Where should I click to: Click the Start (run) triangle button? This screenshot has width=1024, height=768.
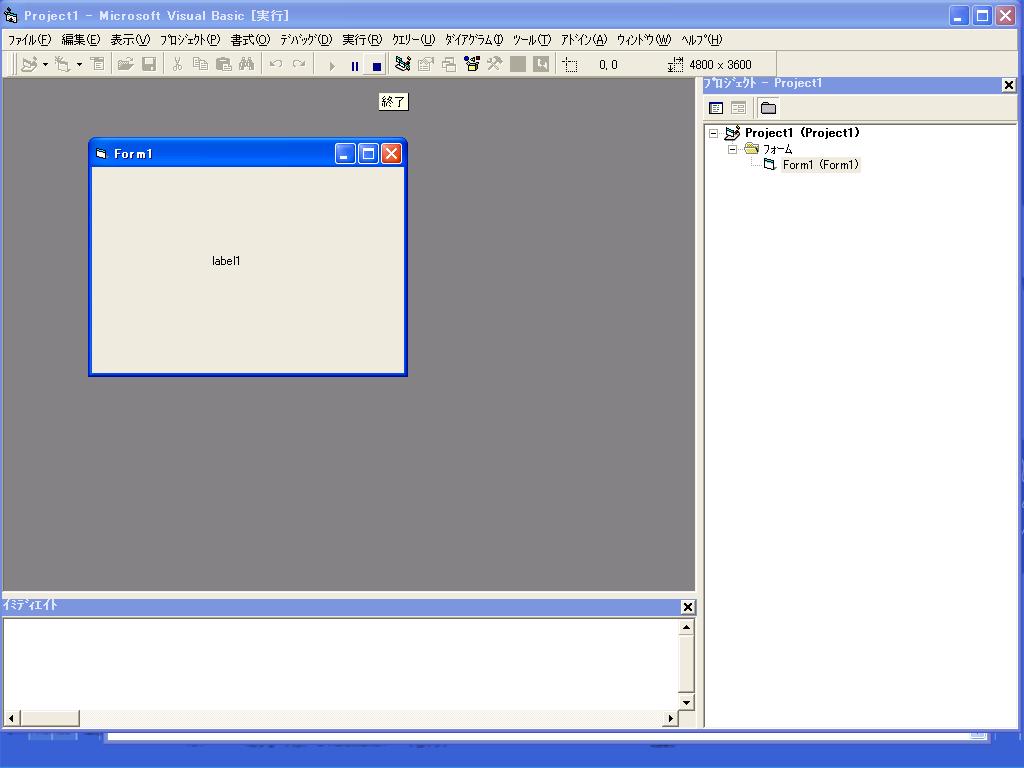click(332, 65)
